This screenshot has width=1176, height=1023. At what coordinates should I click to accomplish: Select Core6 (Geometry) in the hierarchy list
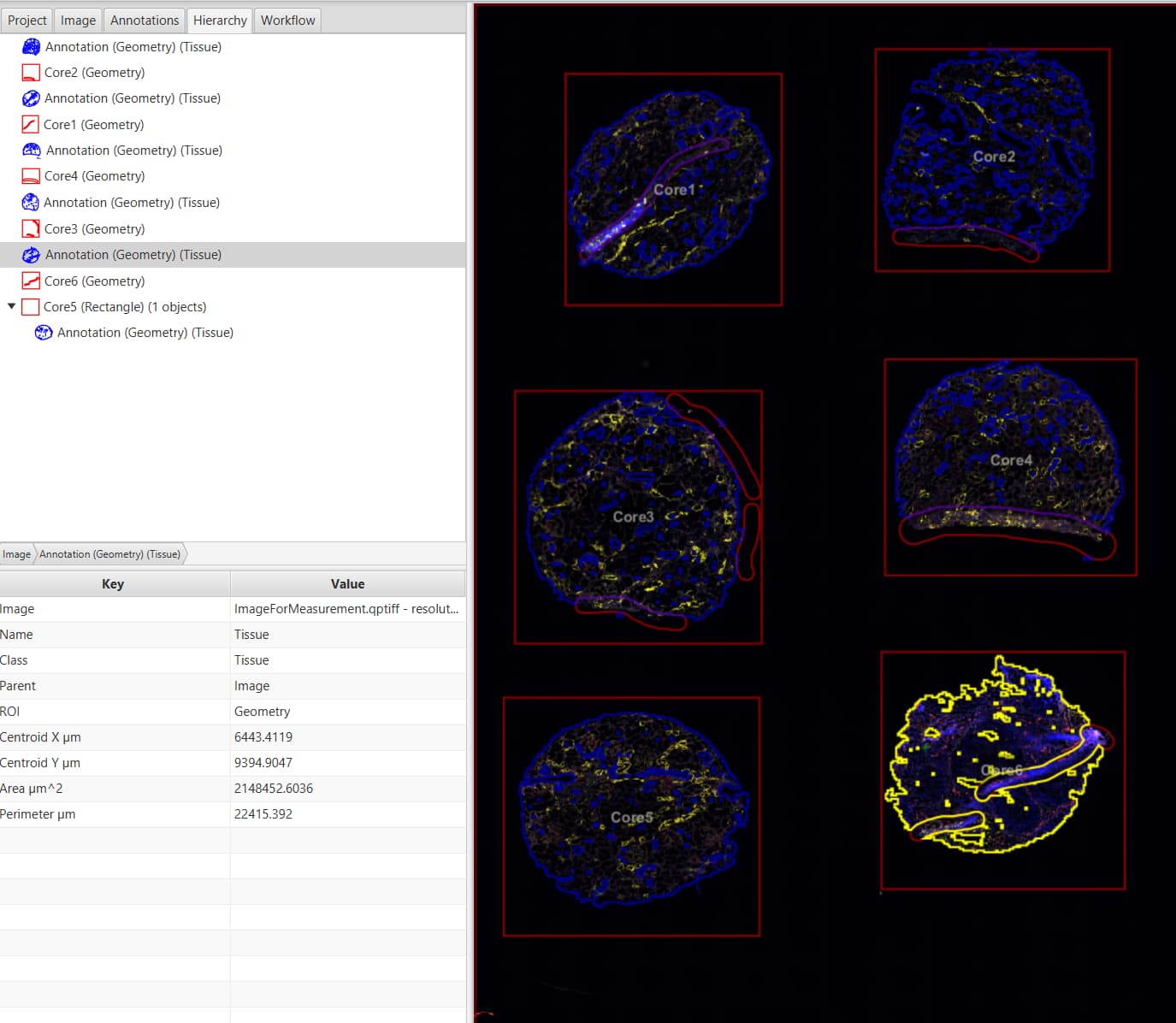click(94, 281)
